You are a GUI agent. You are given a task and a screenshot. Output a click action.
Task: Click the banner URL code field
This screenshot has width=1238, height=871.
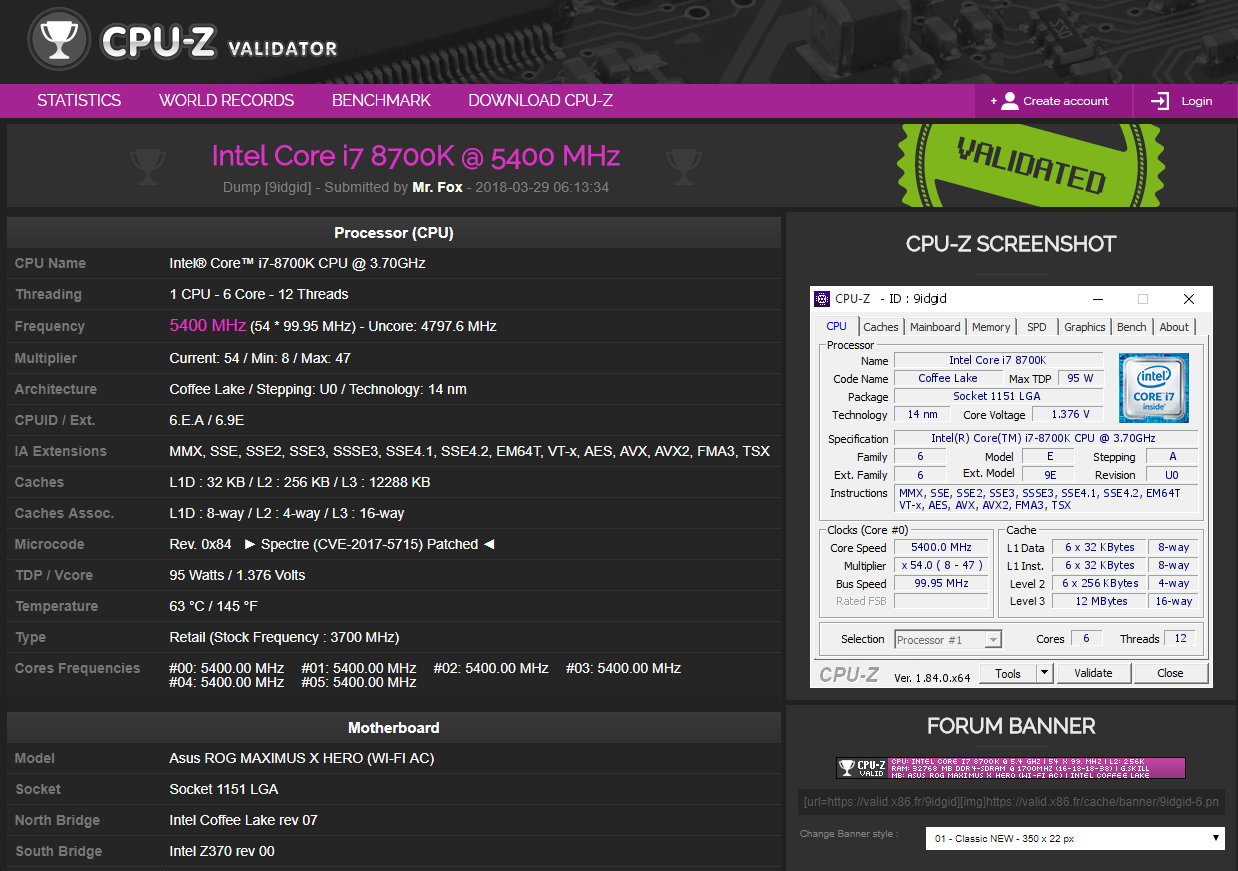click(x=1011, y=802)
